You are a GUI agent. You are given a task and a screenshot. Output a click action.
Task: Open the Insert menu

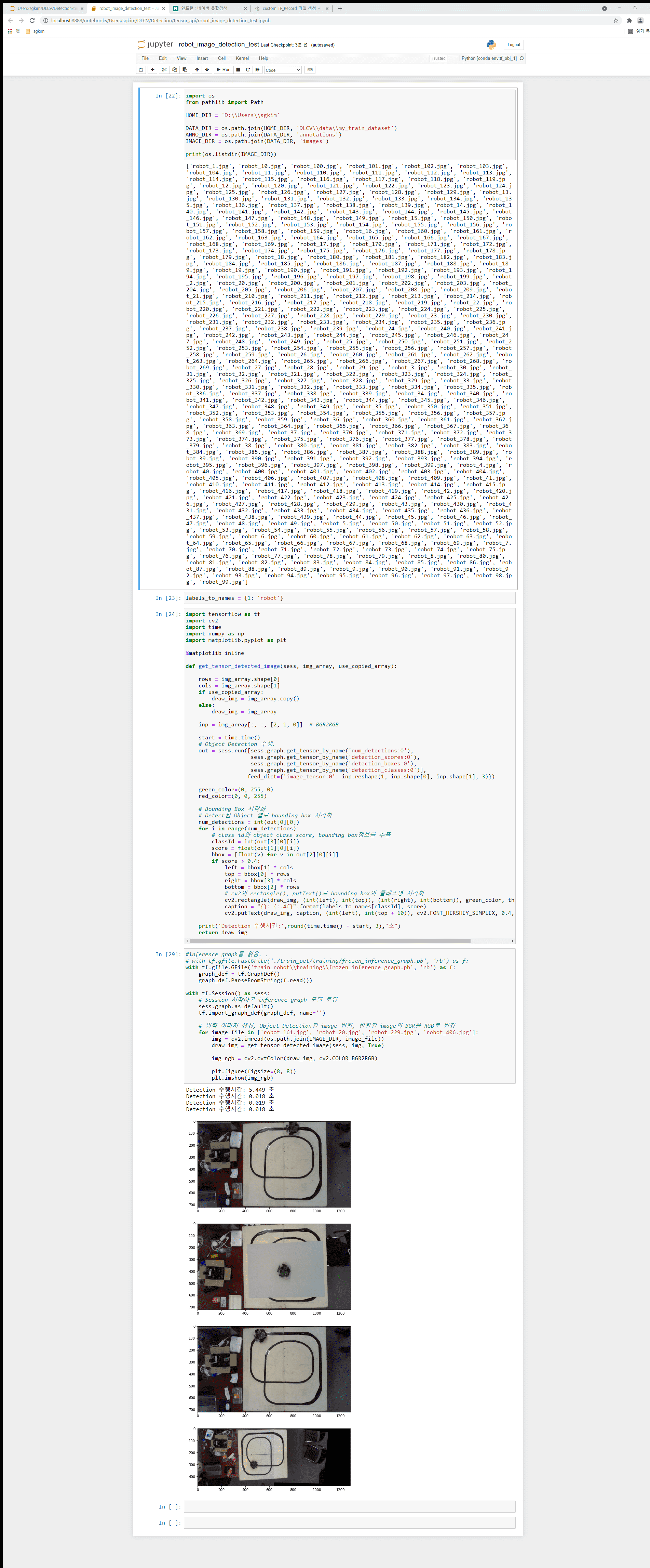pyautogui.click(x=202, y=58)
